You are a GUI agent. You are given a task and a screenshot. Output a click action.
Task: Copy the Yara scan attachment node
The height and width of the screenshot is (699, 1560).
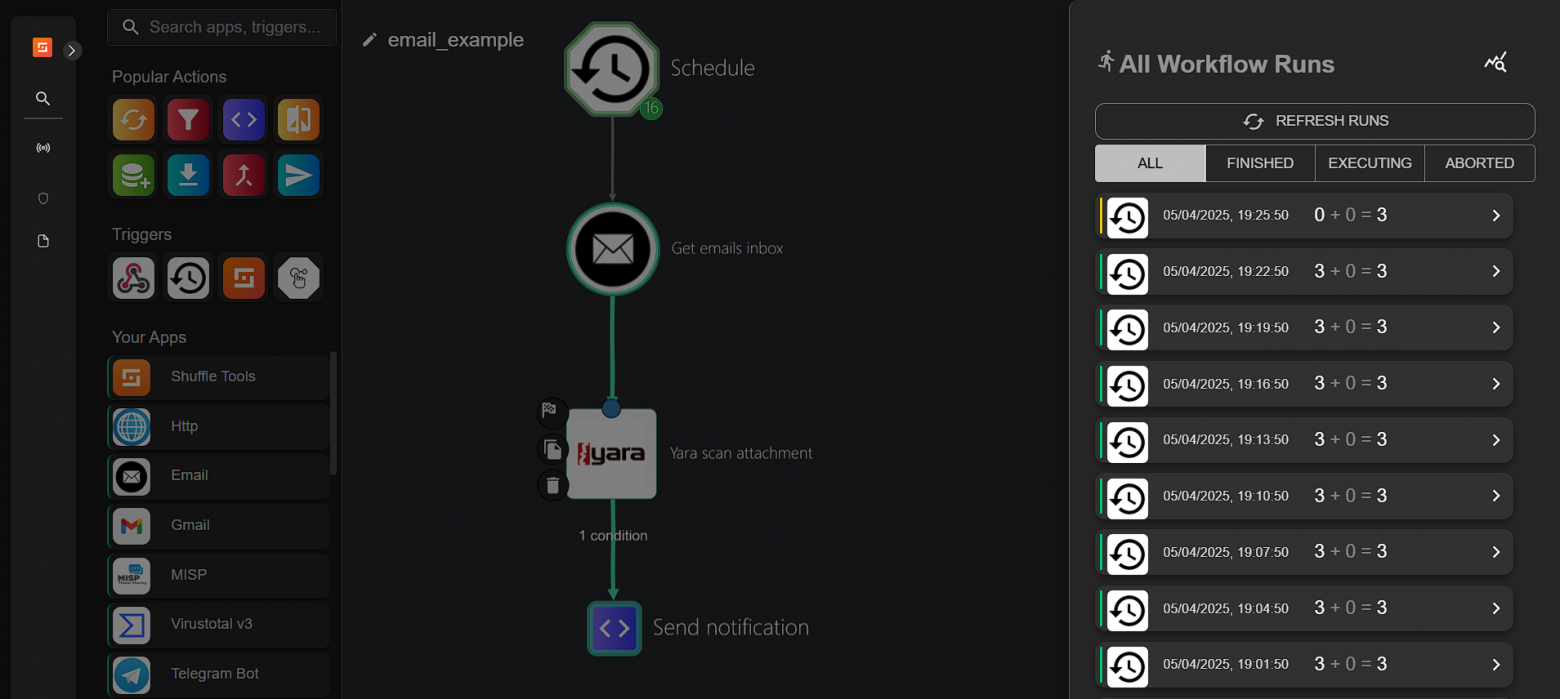552,449
